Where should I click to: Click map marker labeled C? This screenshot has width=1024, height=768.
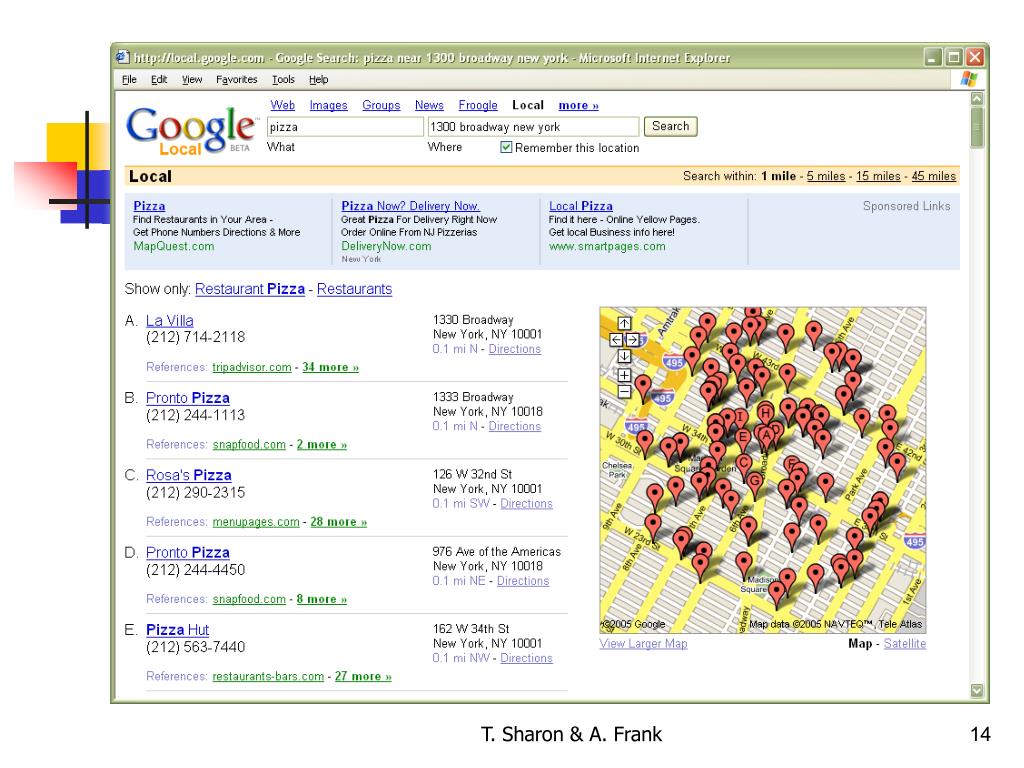click(743, 463)
